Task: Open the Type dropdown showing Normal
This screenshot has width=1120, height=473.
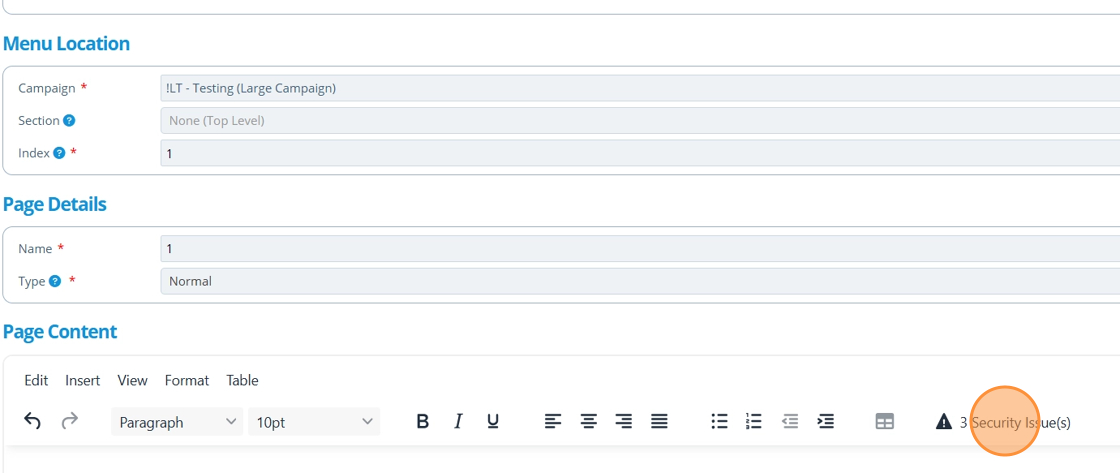Action: 640,281
